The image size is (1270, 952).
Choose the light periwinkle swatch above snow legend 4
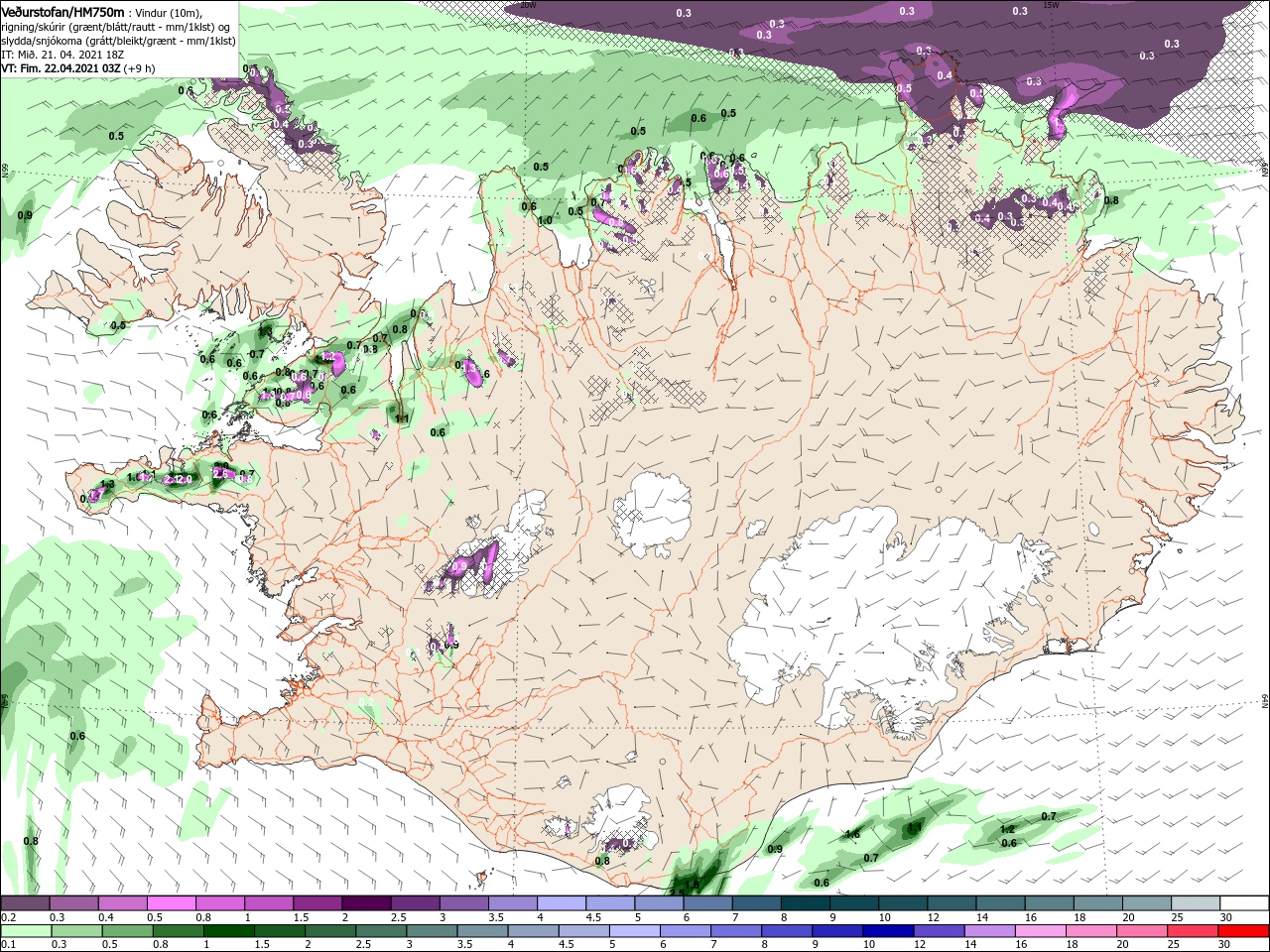click(x=562, y=903)
